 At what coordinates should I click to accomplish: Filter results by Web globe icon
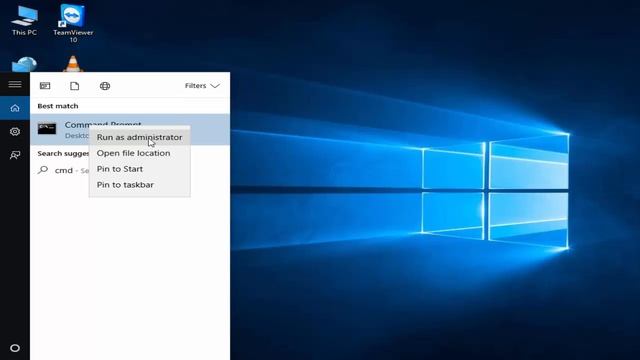pyautogui.click(x=105, y=86)
